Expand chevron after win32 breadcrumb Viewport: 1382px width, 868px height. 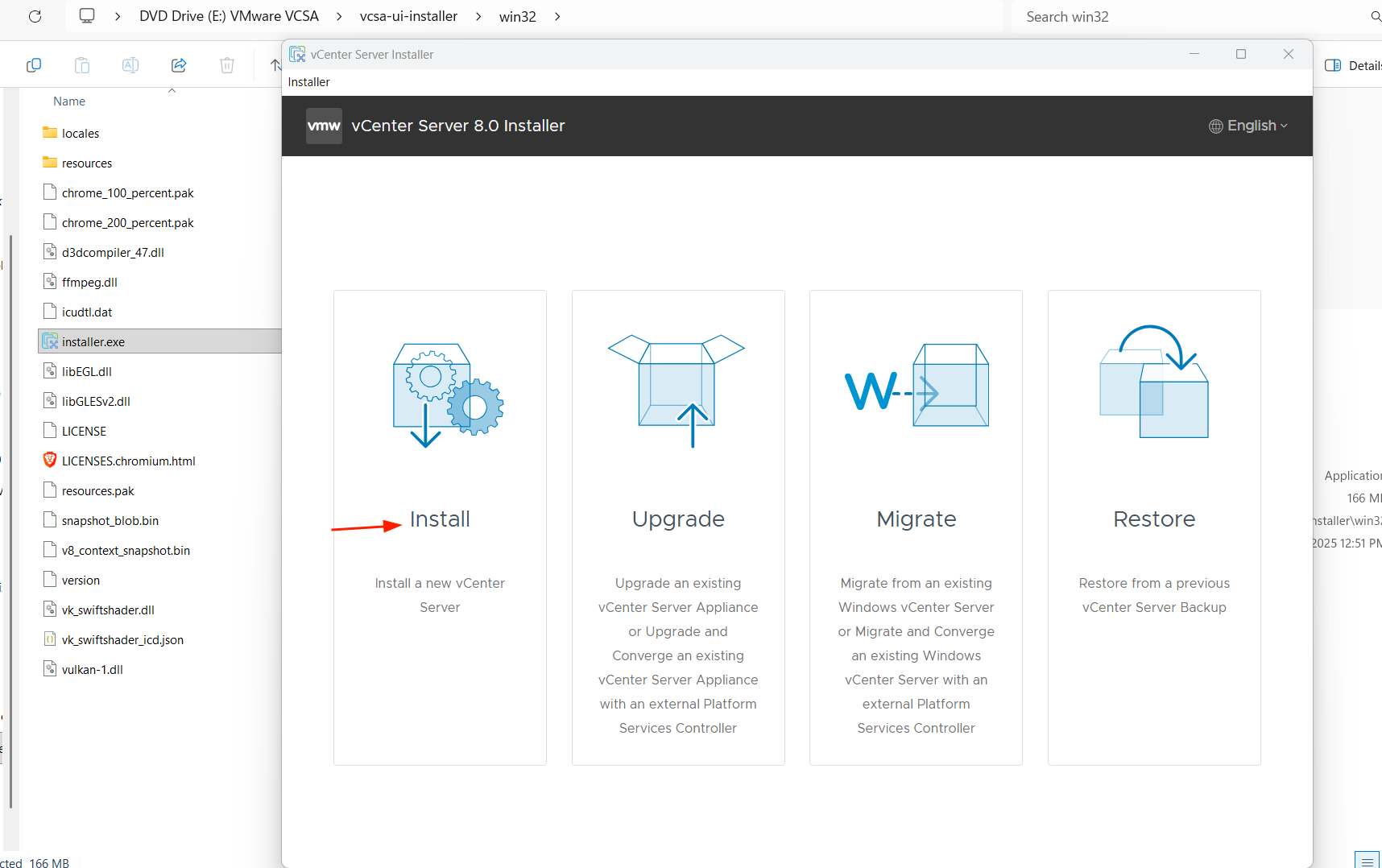557,16
